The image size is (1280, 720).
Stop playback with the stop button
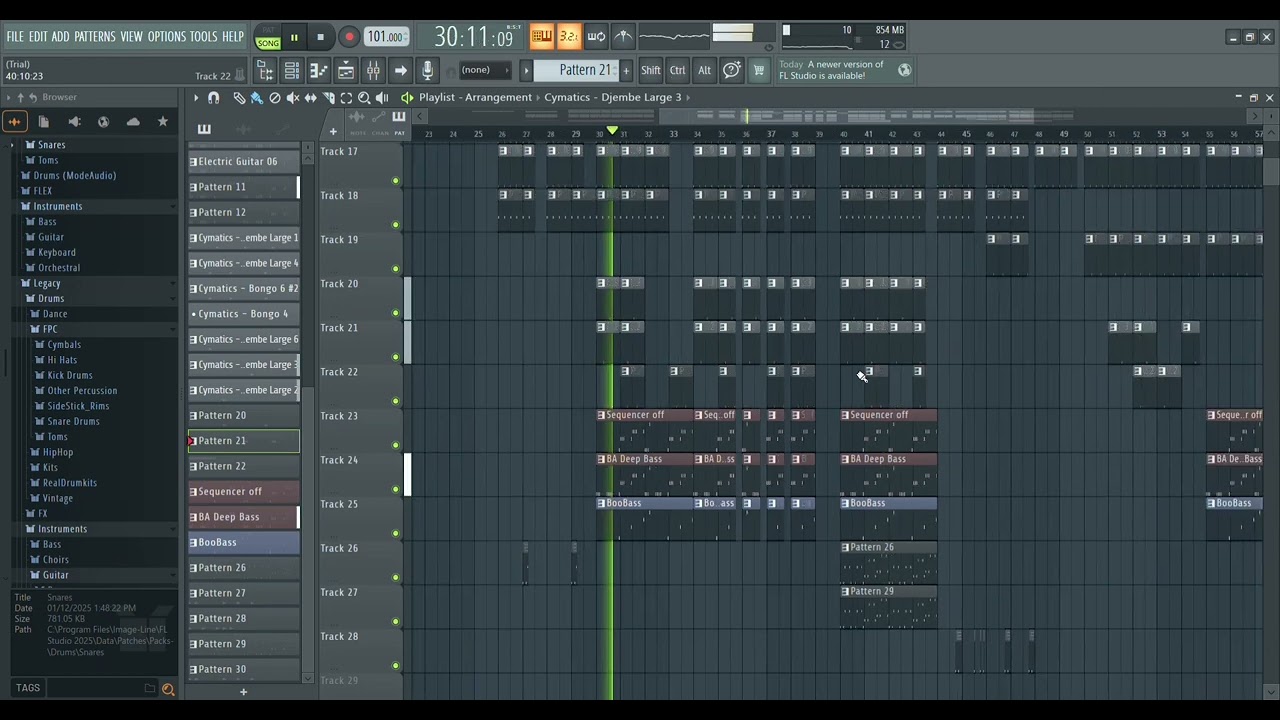[320, 38]
